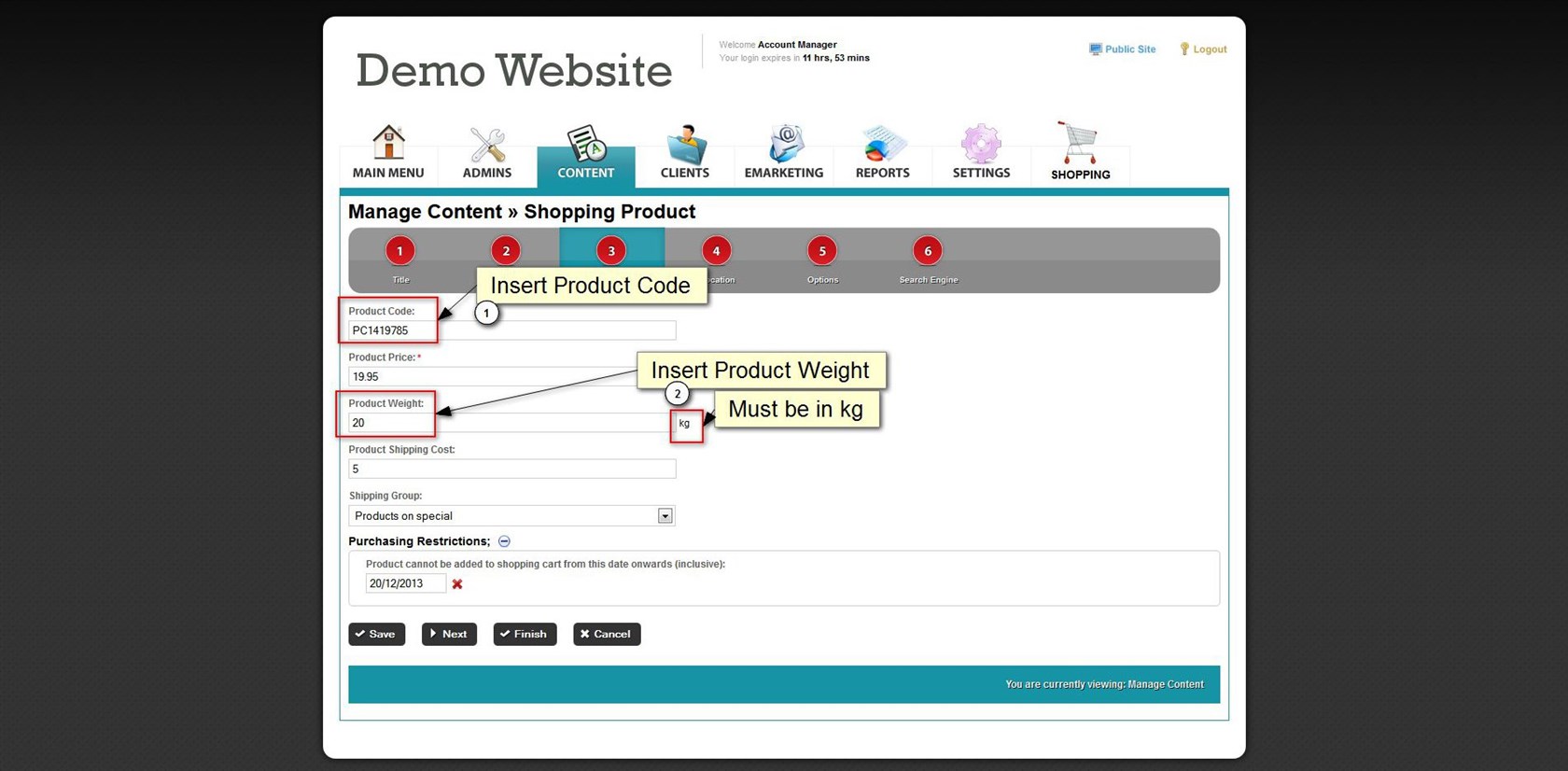Open the Shopping cart icon
This screenshot has width=1568, height=771.
tap(1080, 144)
